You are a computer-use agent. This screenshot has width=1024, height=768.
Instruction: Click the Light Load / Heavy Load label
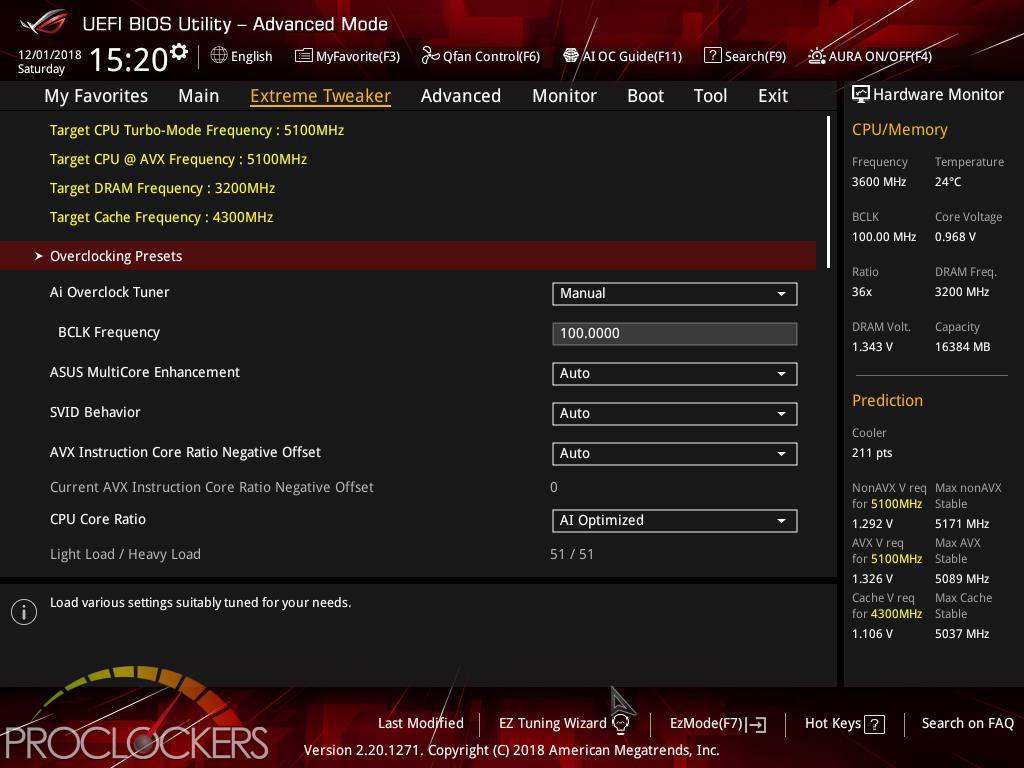[x=125, y=554]
